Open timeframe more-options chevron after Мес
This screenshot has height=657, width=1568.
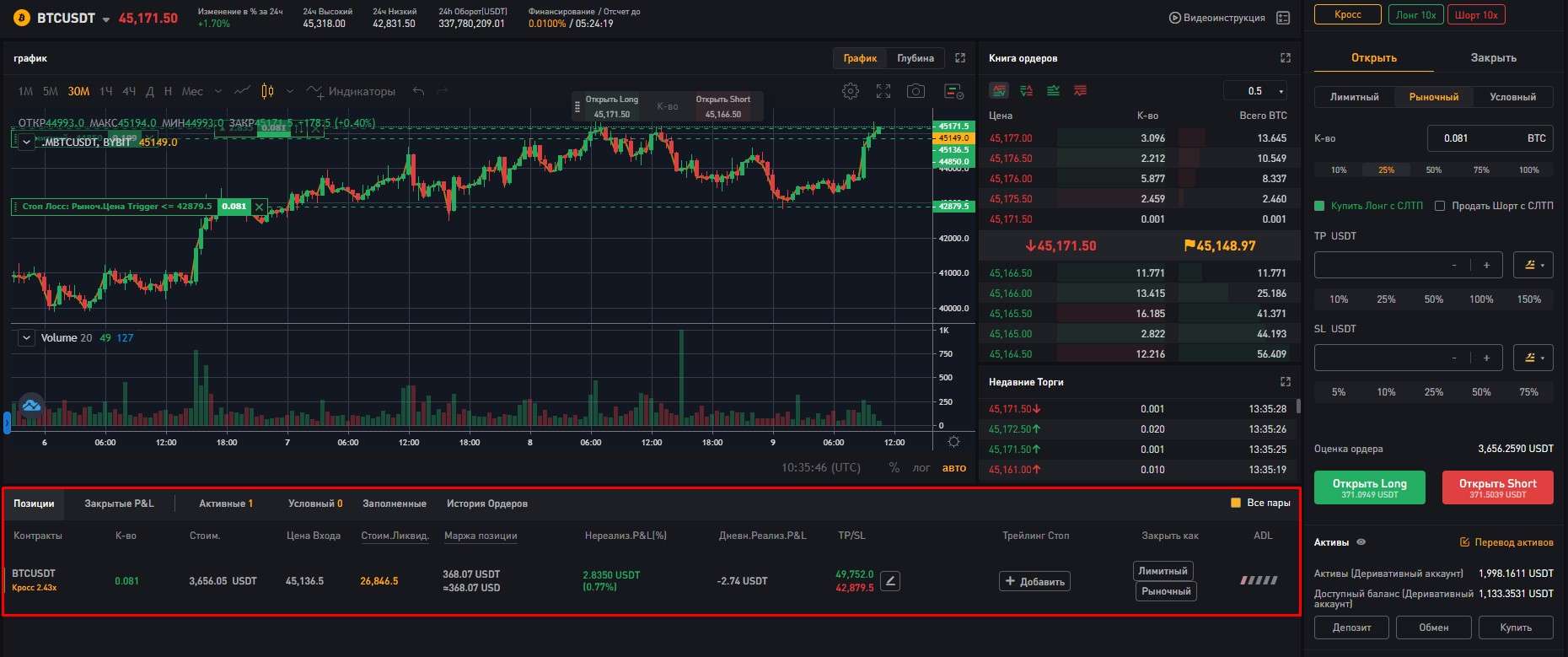[218, 91]
